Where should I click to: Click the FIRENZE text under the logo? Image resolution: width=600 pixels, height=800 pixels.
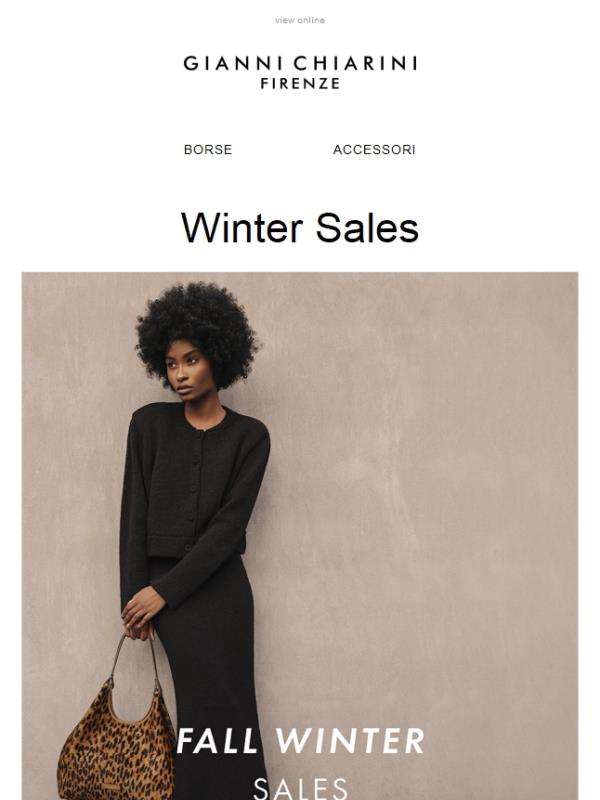(300, 84)
